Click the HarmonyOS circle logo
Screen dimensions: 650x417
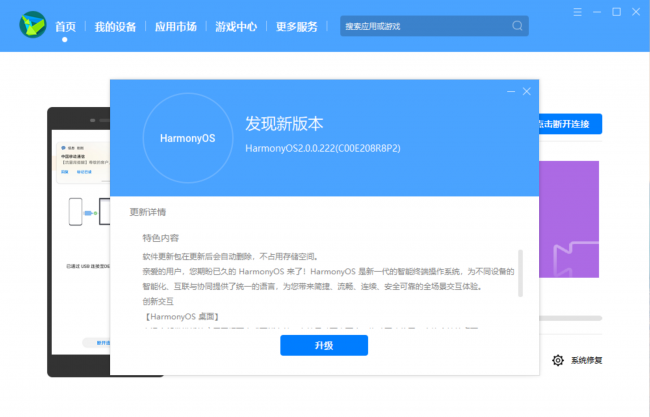(x=188, y=138)
